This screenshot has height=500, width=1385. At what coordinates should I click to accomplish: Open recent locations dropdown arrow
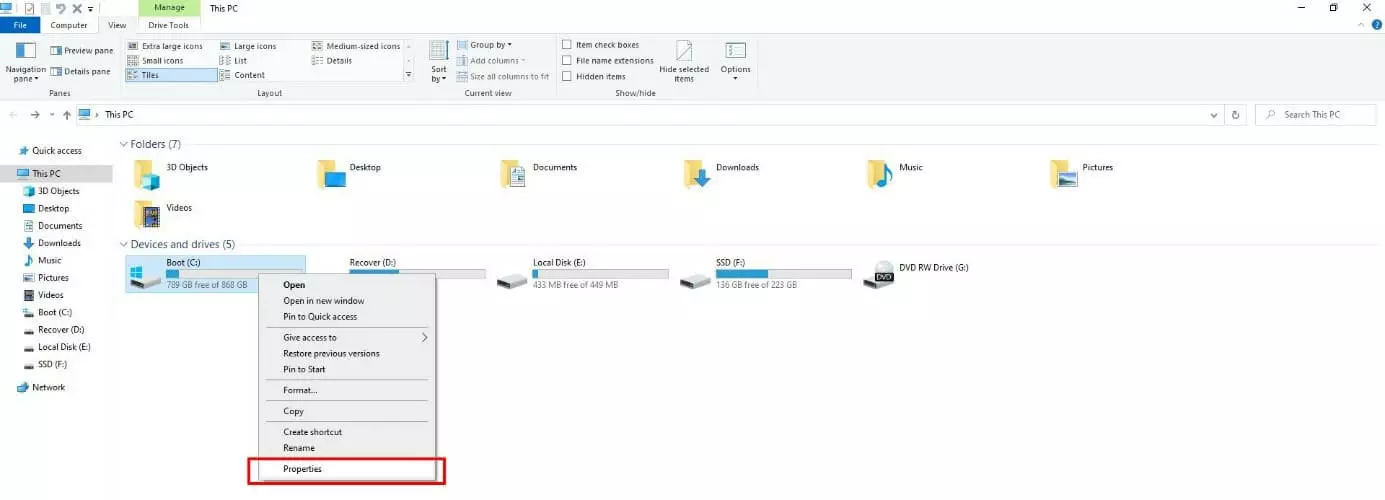52,115
